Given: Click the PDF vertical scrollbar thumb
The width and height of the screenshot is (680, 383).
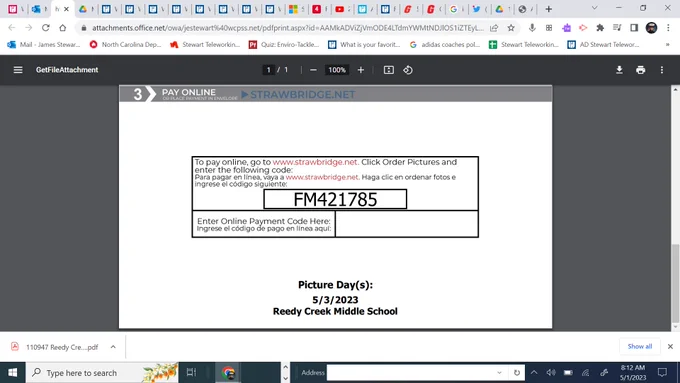Looking at the screenshot, I should [x=675, y=283].
